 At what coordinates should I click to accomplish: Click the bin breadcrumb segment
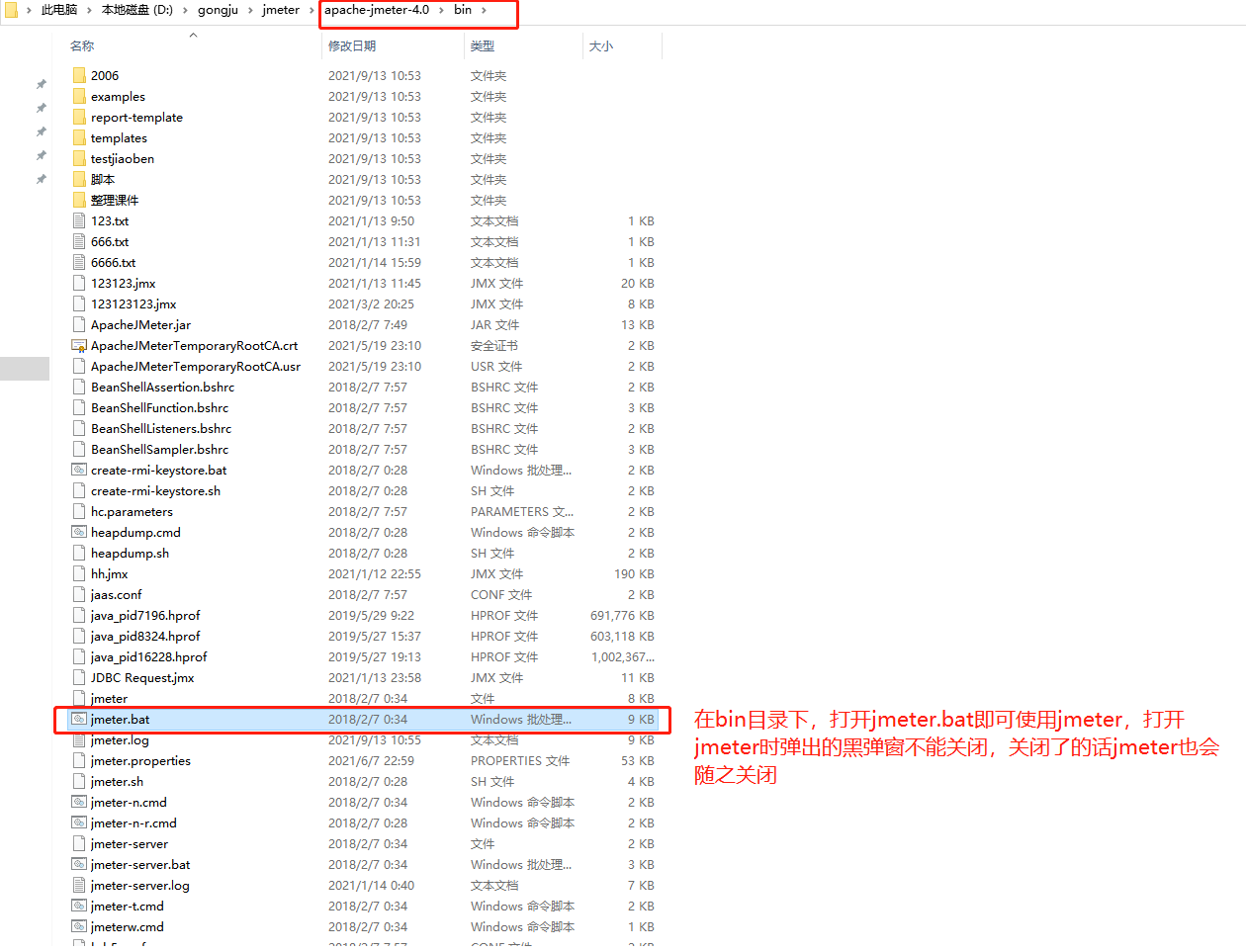pyautogui.click(x=463, y=10)
